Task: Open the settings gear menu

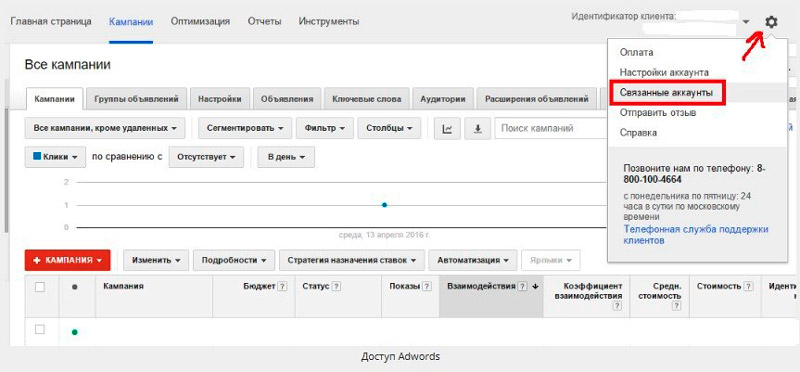Action: (771, 22)
